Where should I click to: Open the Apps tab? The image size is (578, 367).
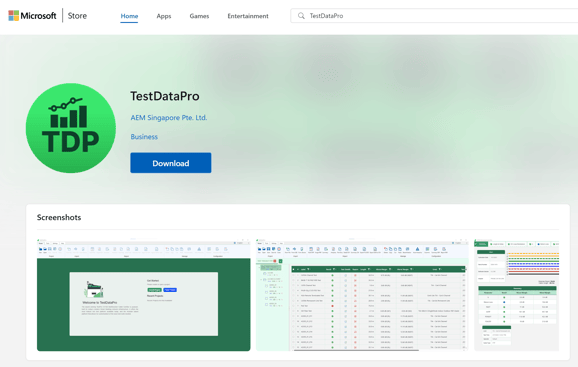click(164, 16)
